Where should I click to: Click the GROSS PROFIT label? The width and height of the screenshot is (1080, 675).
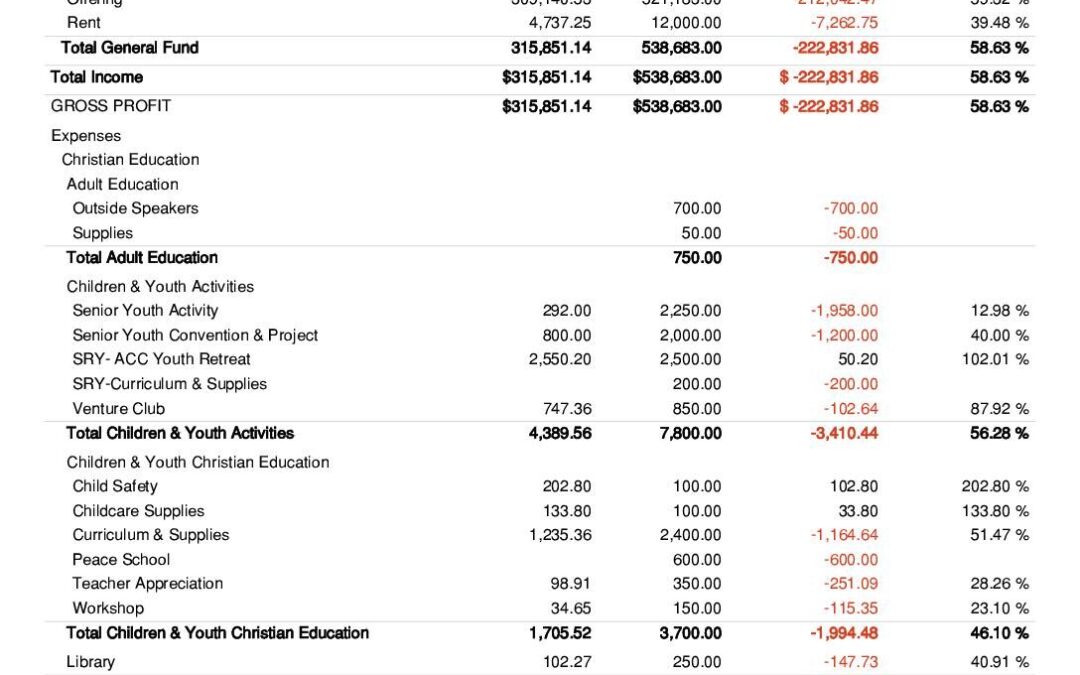point(111,106)
